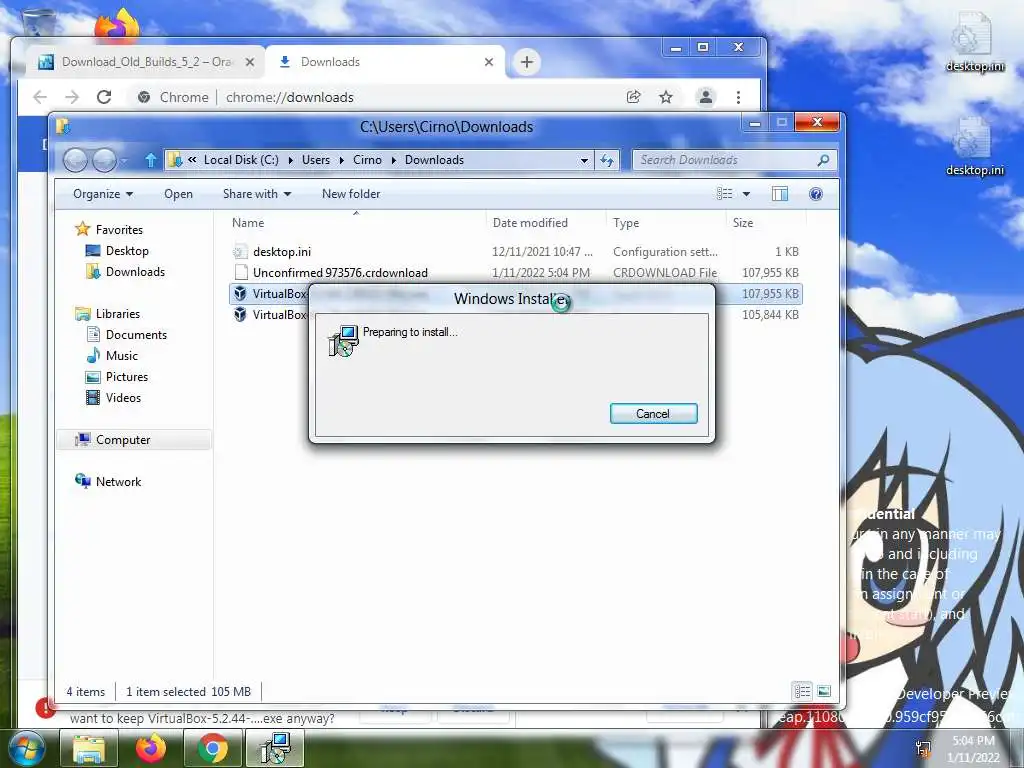
Task: Open Music library
Action: click(121, 355)
